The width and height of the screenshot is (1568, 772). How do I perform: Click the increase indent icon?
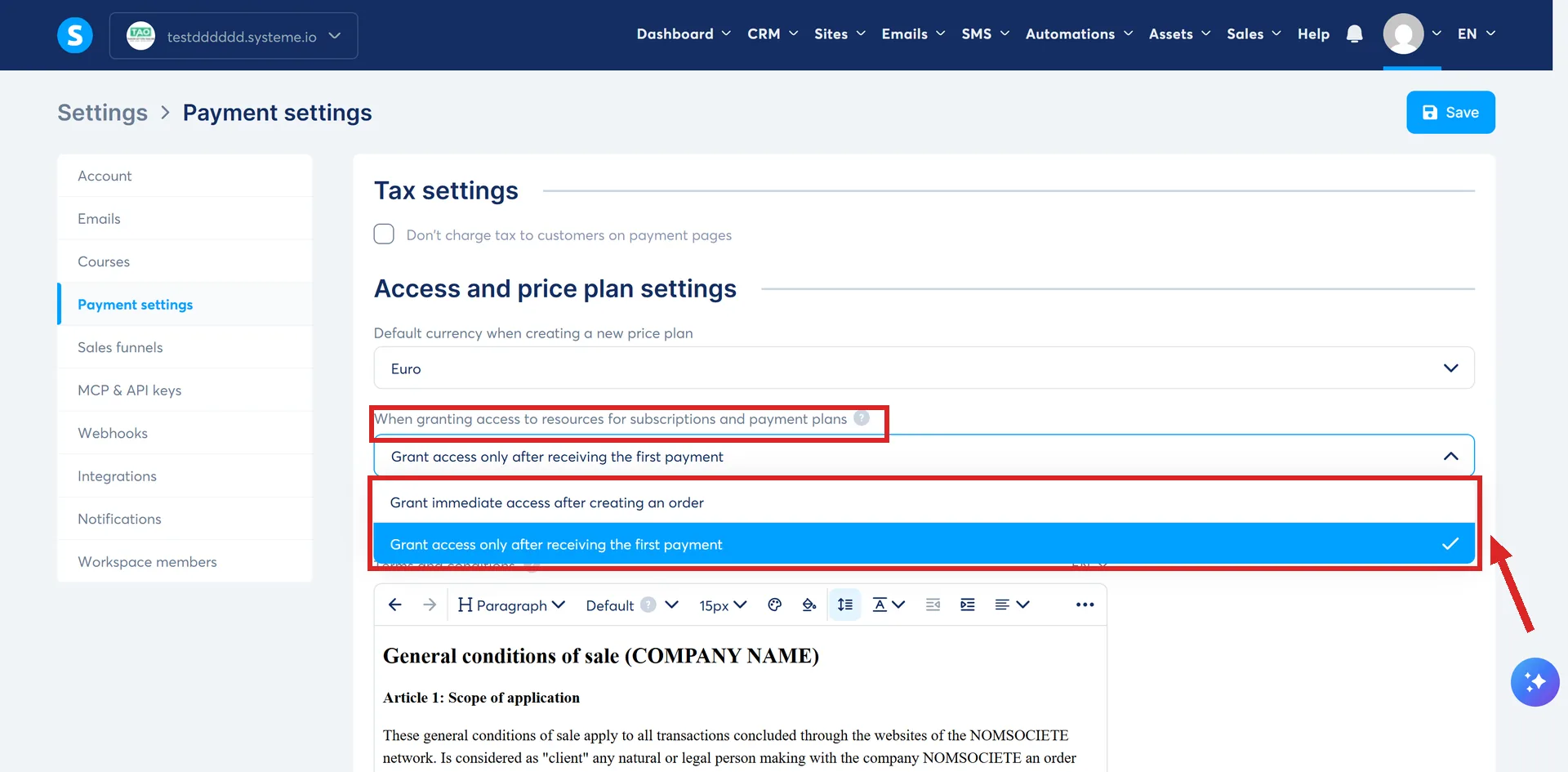[968, 605]
